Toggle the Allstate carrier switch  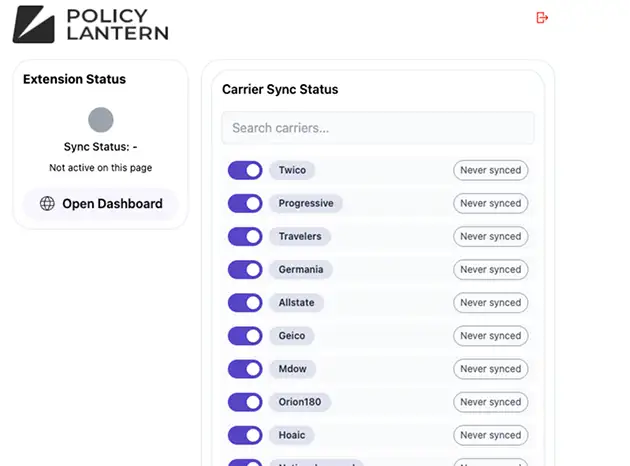click(245, 303)
